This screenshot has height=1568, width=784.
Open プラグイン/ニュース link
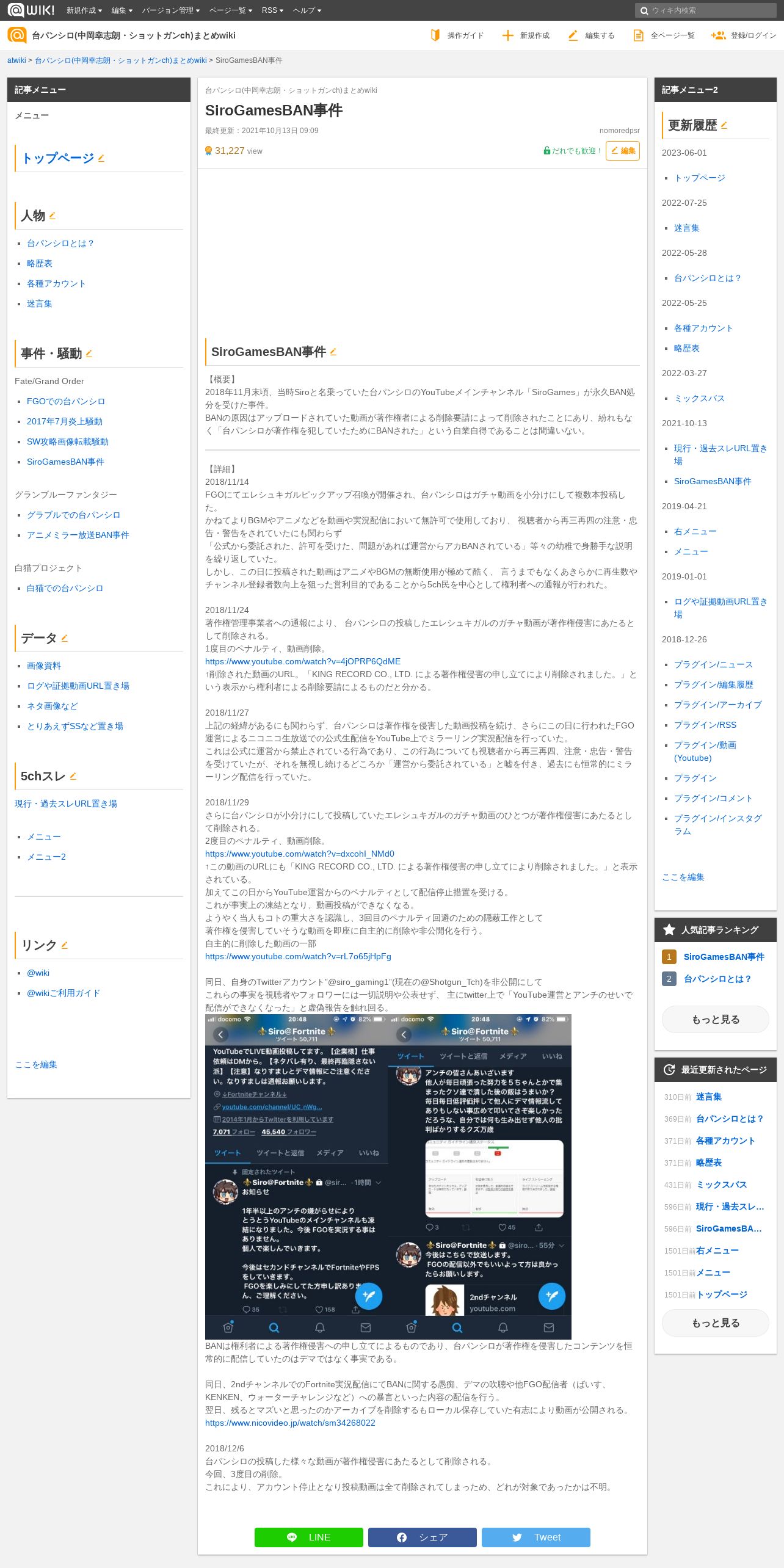(x=713, y=664)
